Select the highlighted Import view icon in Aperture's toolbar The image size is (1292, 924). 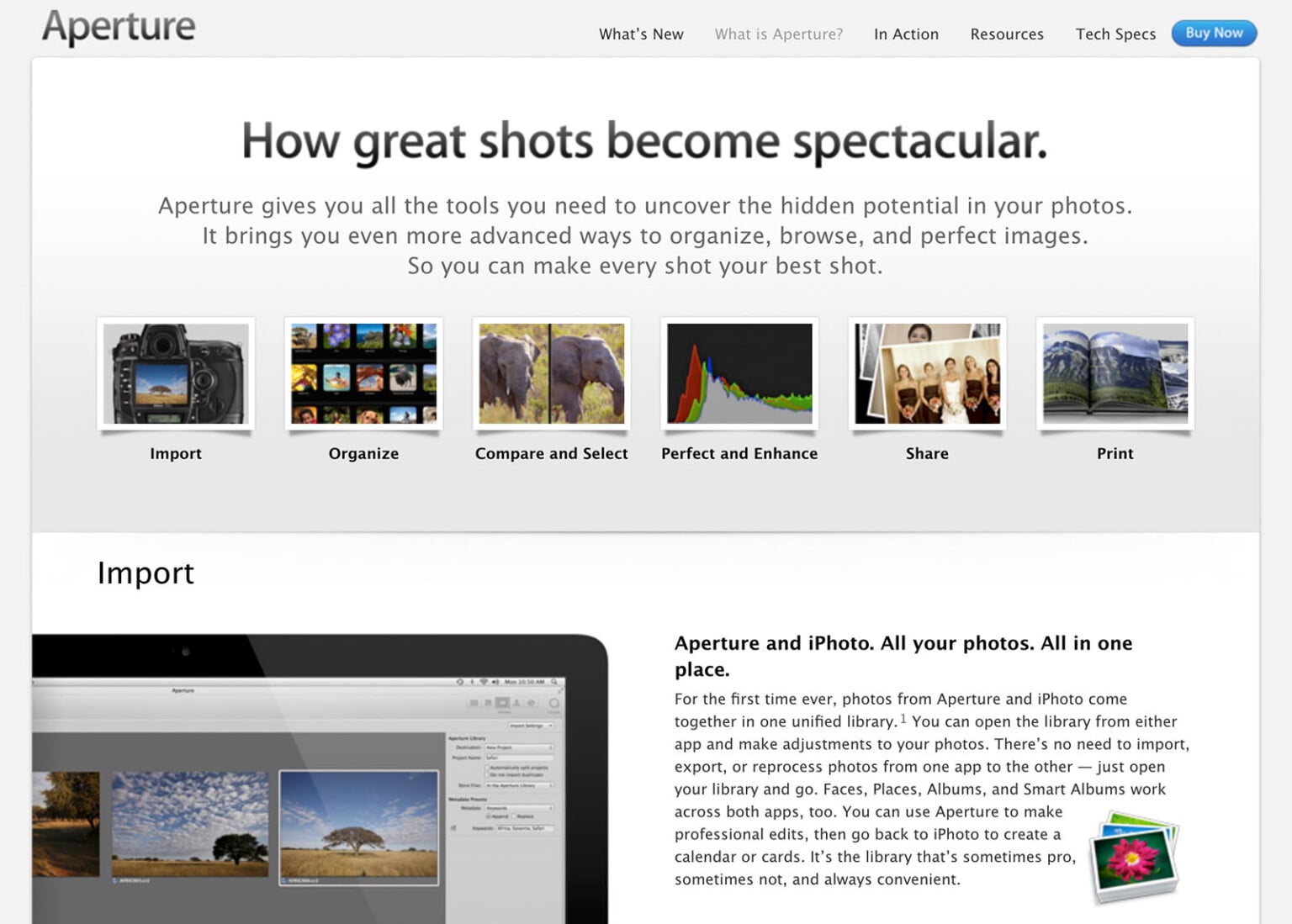501,703
